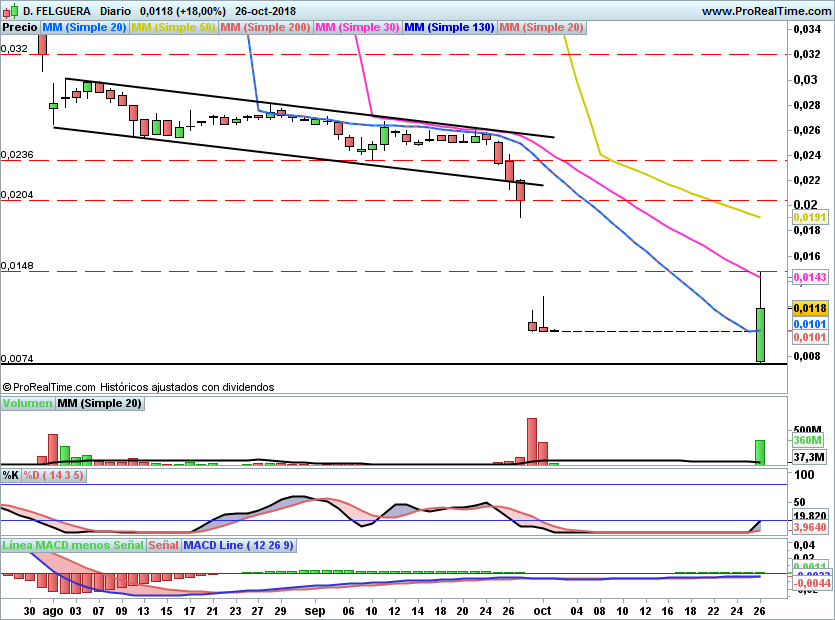The height and width of the screenshot is (620, 835).
Task: Open the Precio panel label options
Action: 20,27
